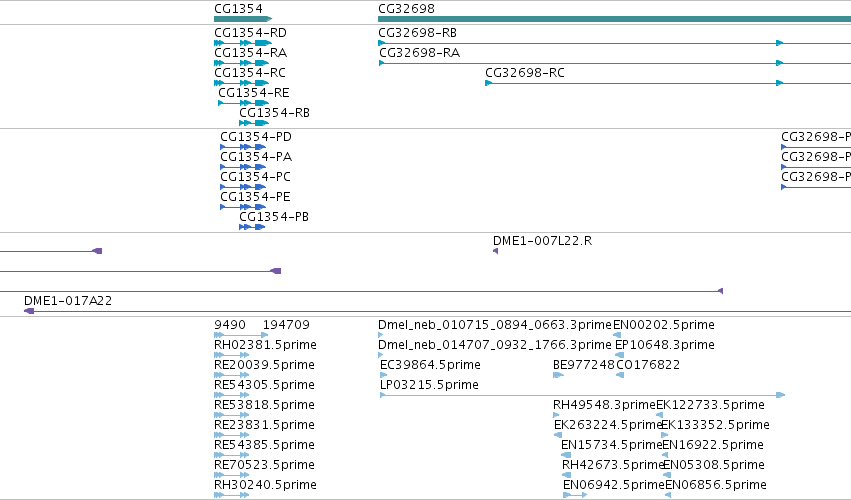Click EST label 9490
The height and width of the screenshot is (500, 851).
tap(230, 325)
